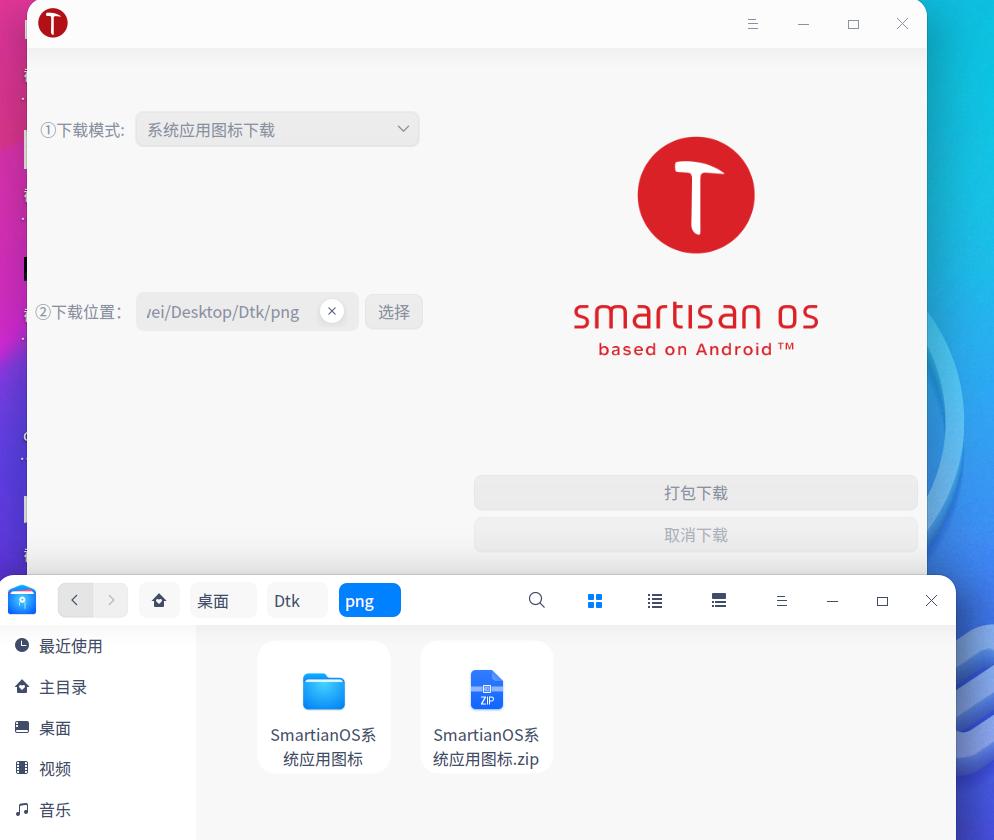Click the 选择 browse button

(394, 312)
